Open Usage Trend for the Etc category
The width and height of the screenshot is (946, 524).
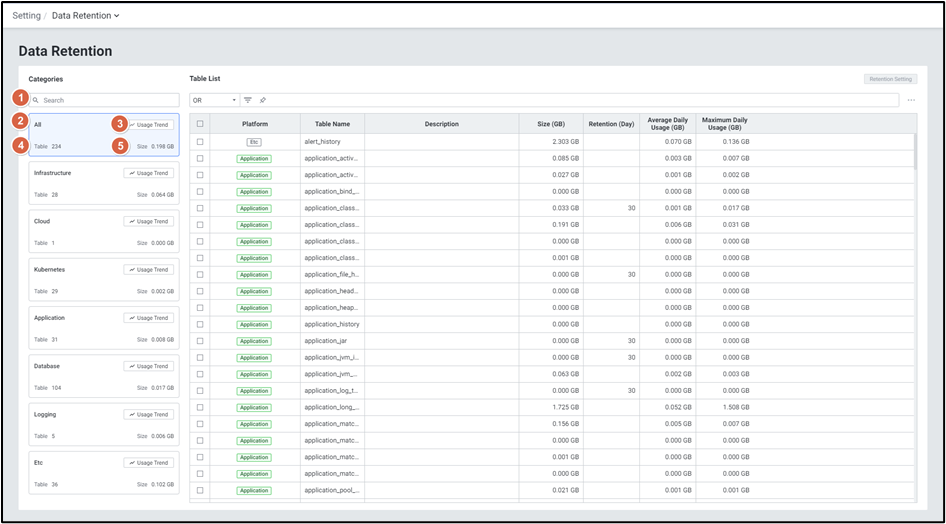(149, 463)
